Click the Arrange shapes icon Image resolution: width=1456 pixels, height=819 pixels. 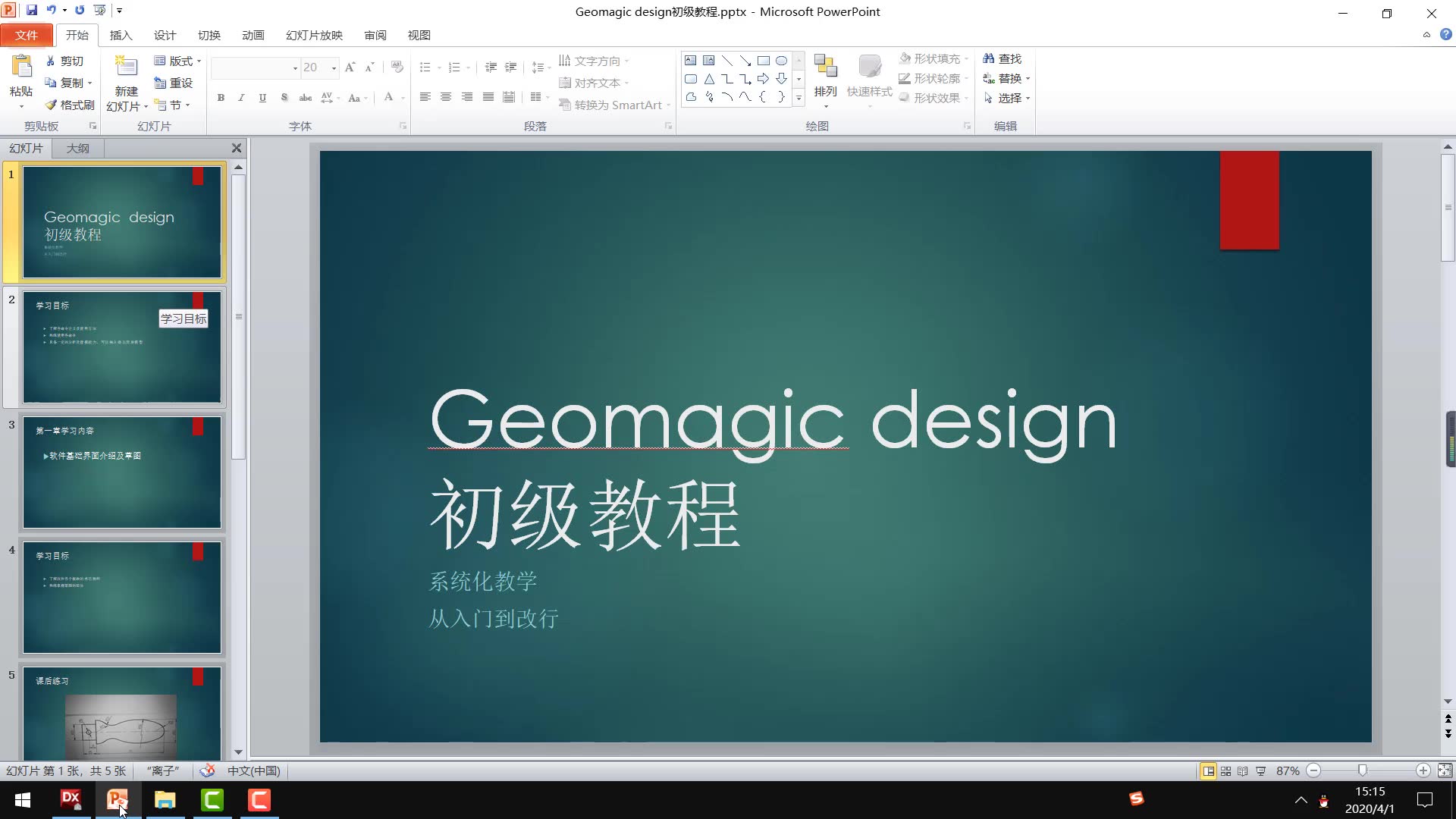pos(825,67)
